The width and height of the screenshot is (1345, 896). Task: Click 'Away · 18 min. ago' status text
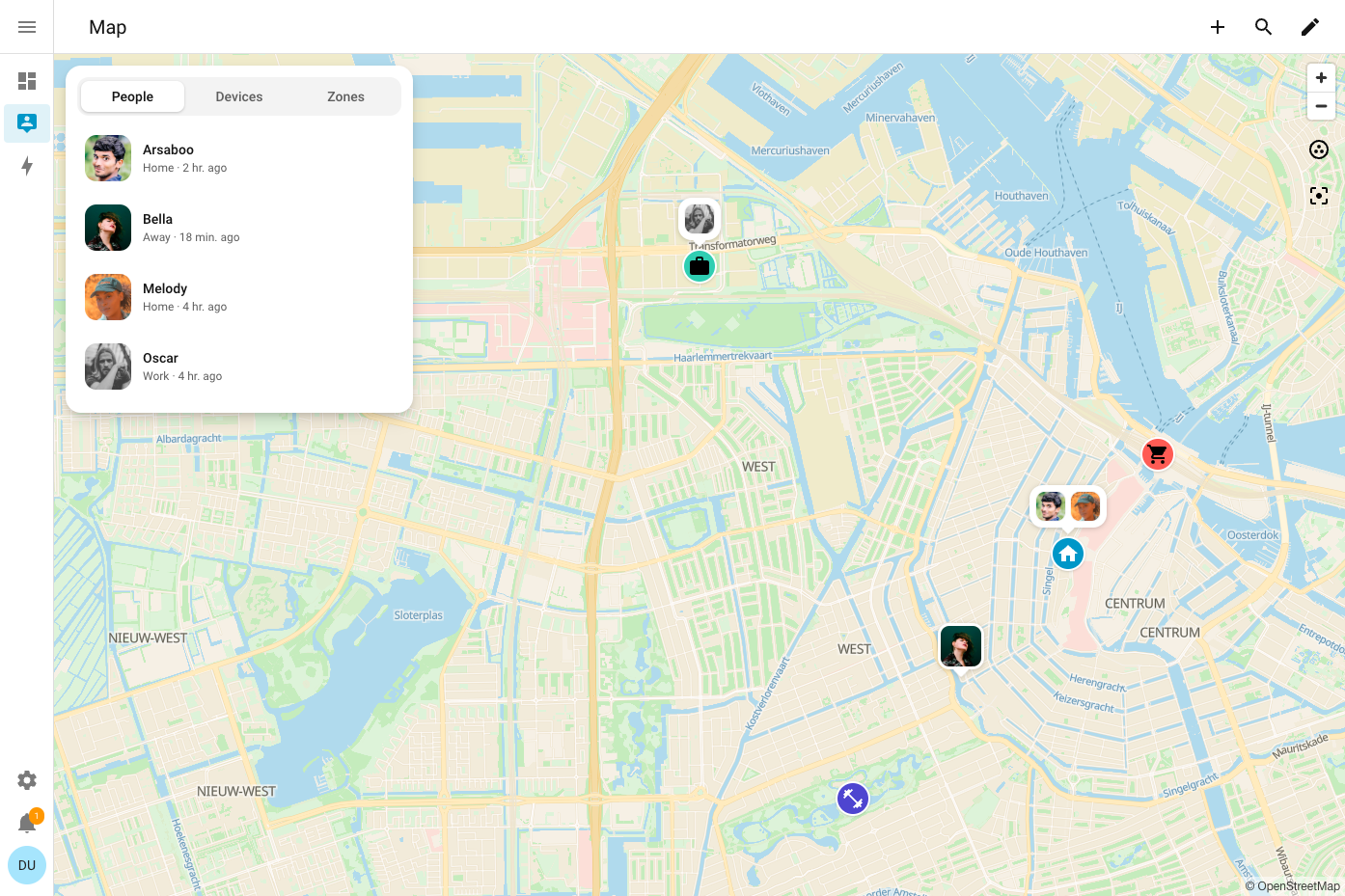click(191, 237)
